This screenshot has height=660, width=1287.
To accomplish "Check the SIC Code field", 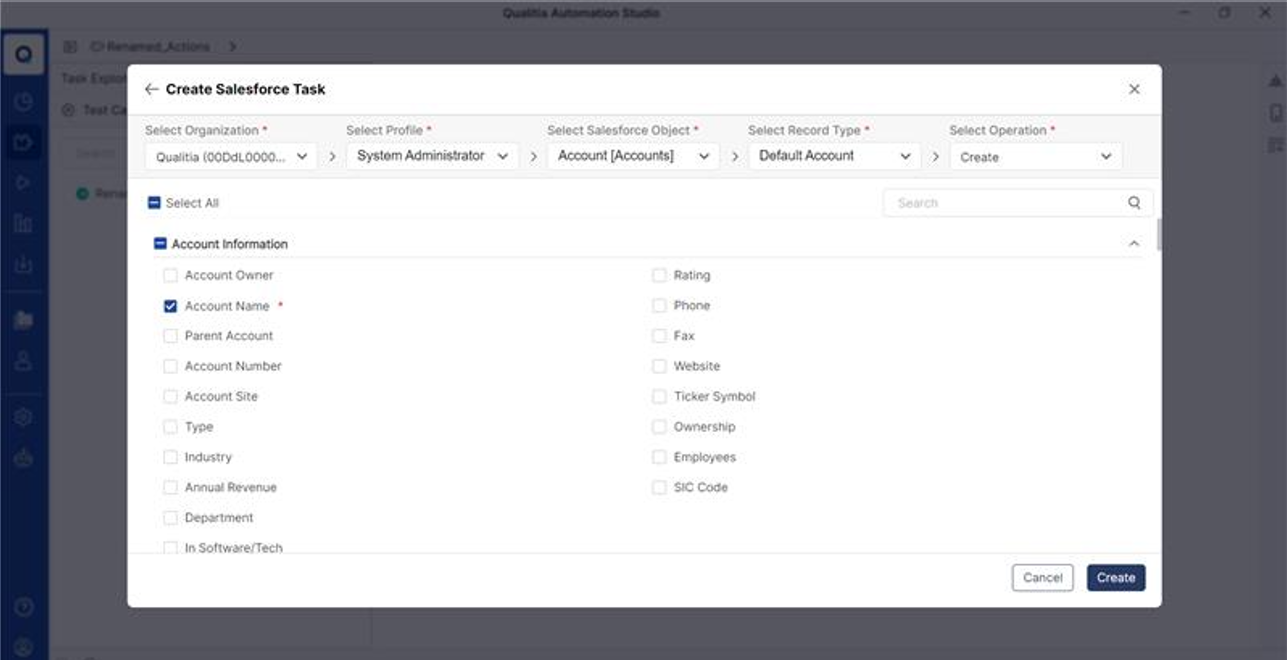I will (659, 488).
